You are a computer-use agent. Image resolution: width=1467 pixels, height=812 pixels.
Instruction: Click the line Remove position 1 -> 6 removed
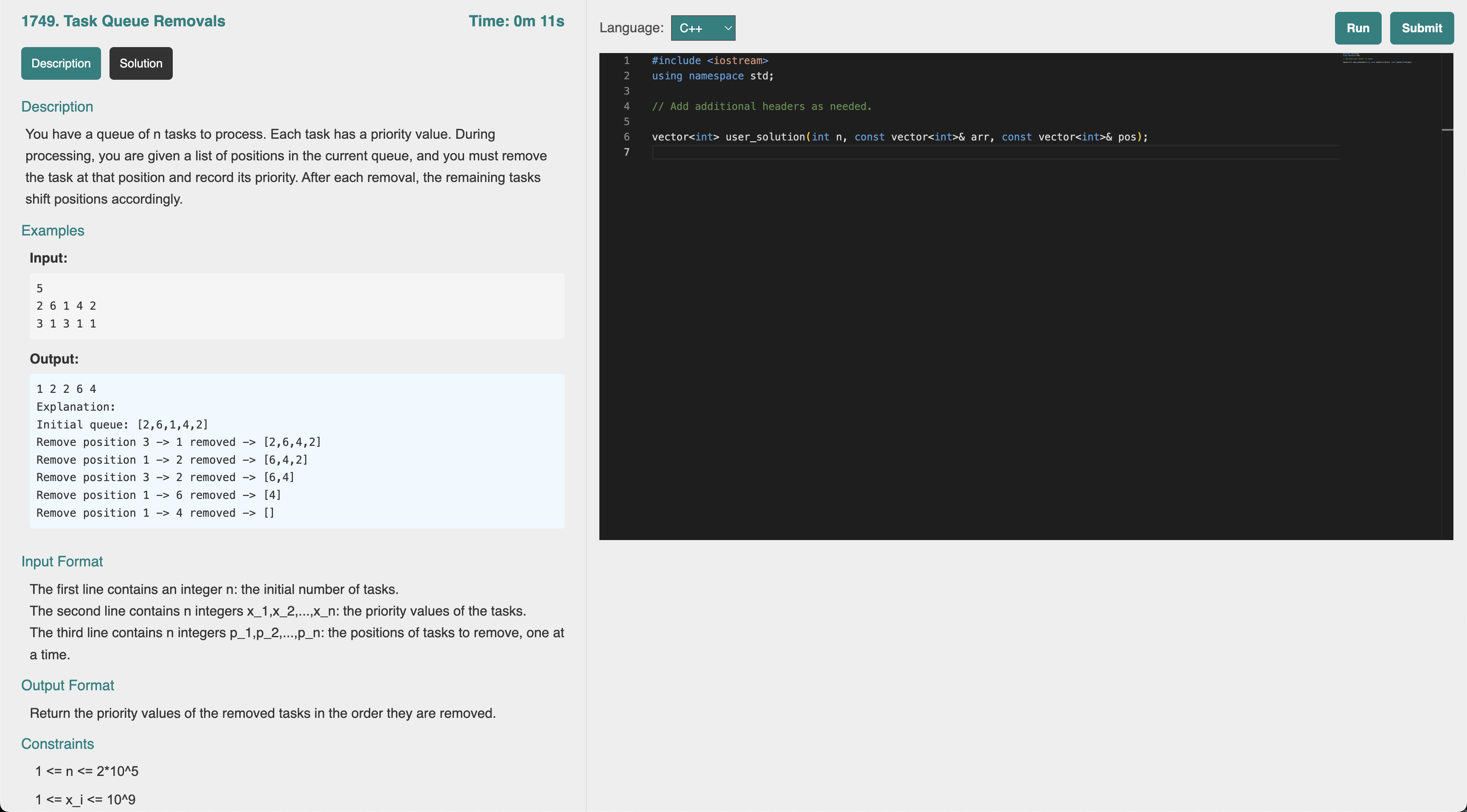coord(159,495)
